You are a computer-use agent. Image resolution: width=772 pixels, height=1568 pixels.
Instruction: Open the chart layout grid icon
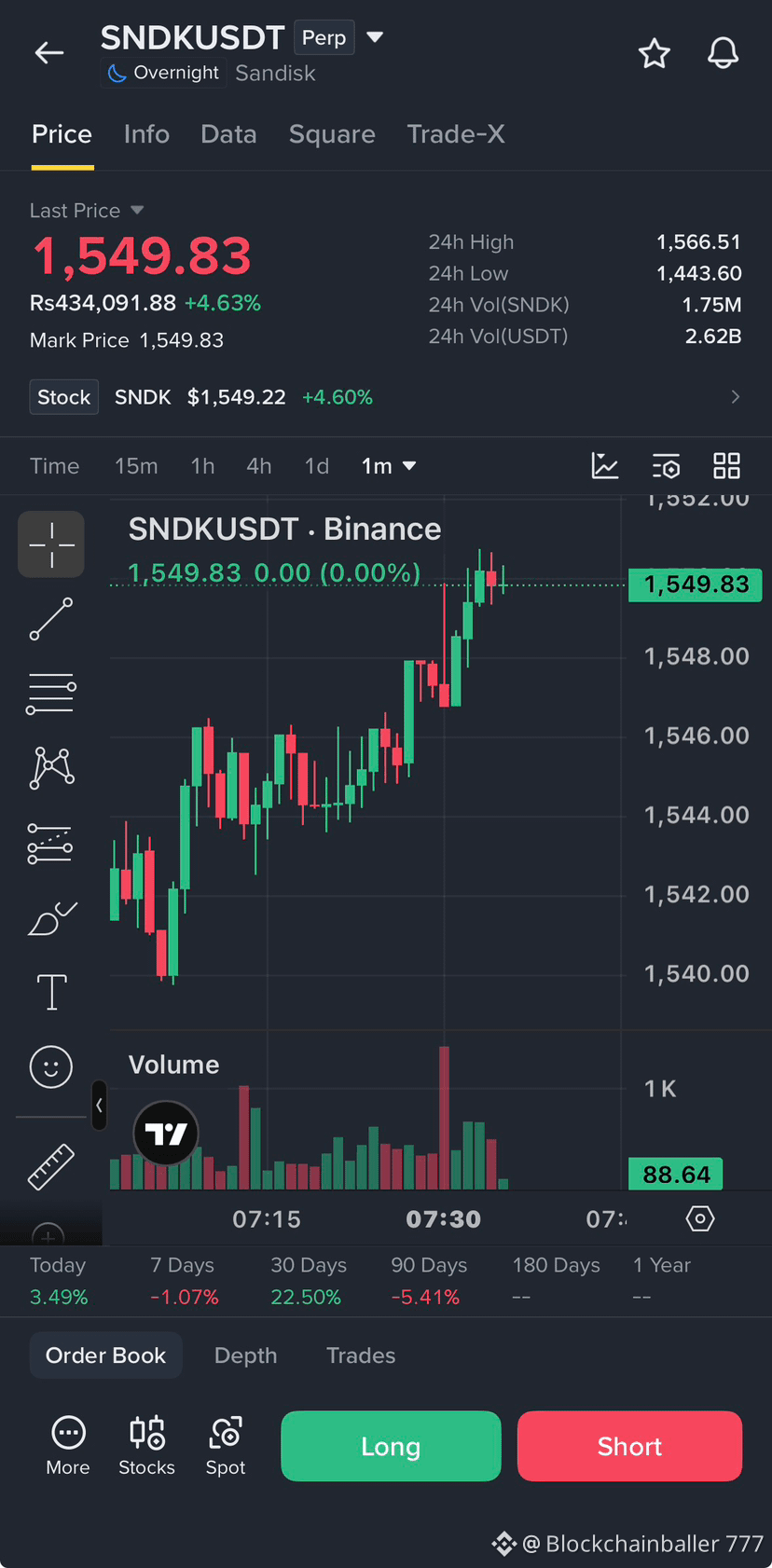coord(726,466)
